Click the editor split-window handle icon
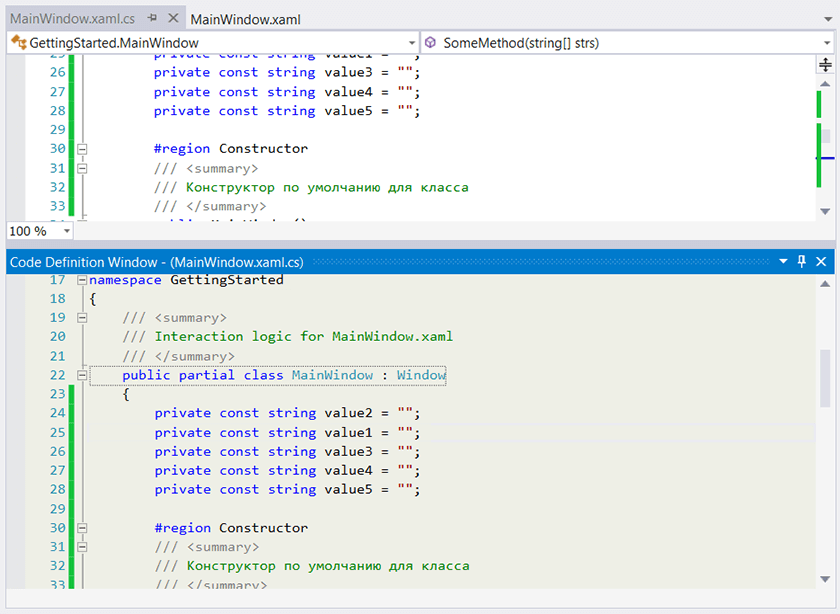The width and height of the screenshot is (840, 614). 825,65
